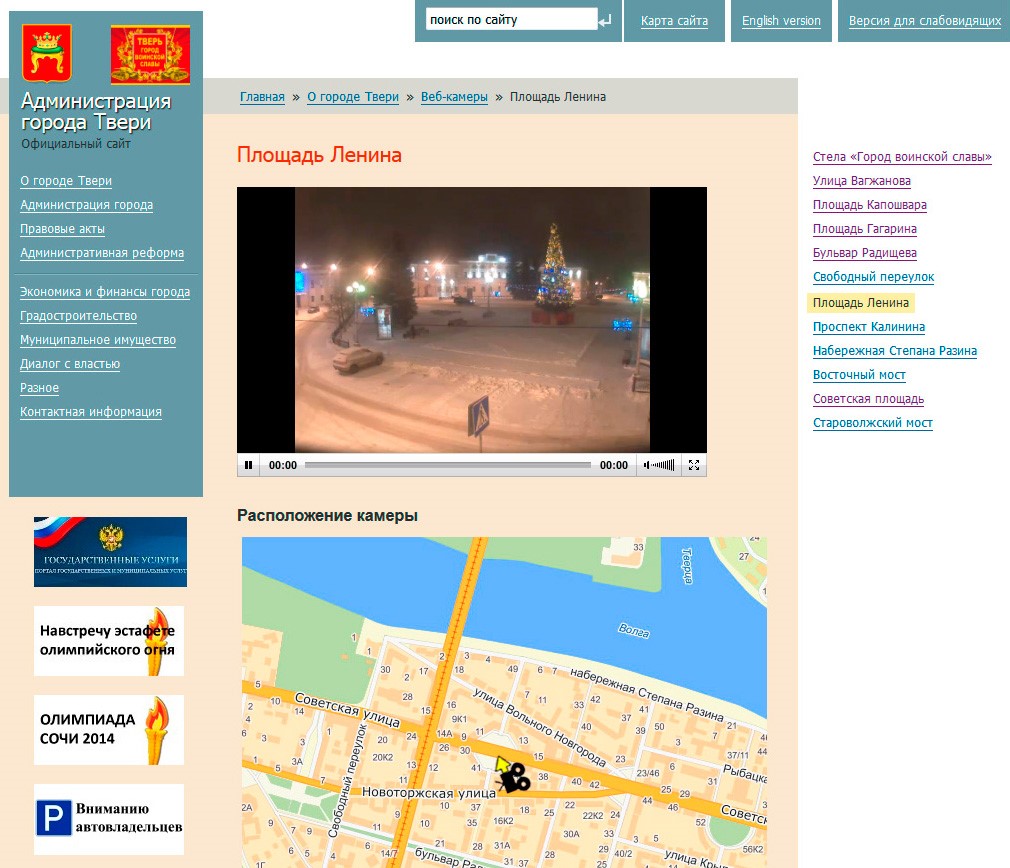Adjust the video volume level bars
This screenshot has width=1010, height=868.
click(665, 465)
